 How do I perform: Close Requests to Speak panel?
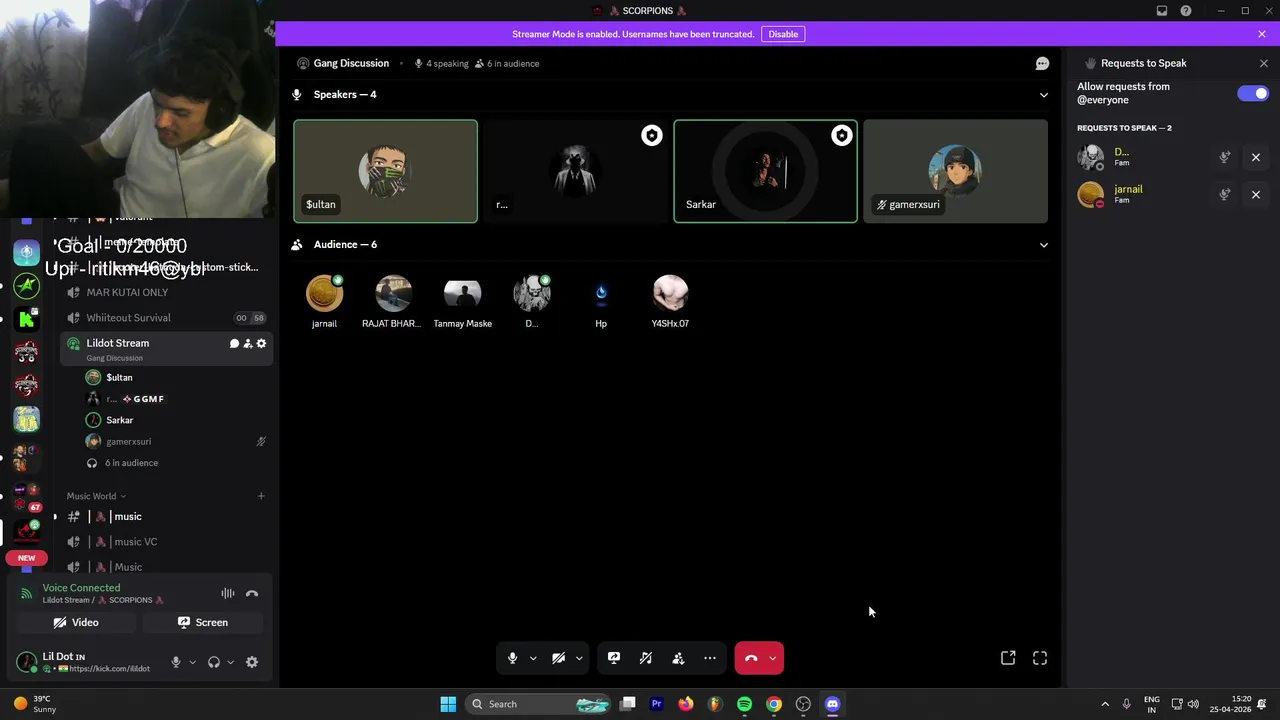point(1264,63)
